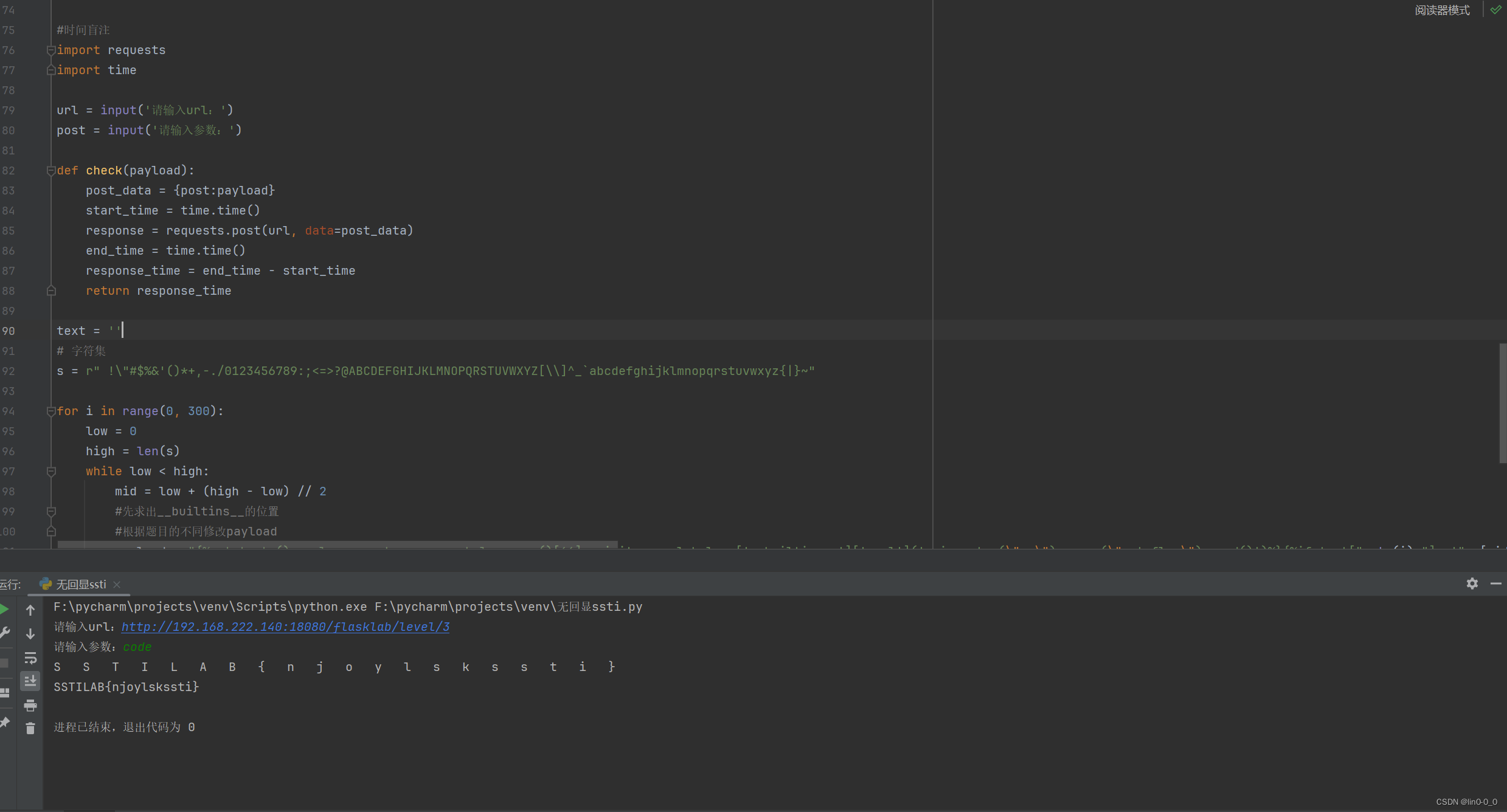Collapse the check function definition
1507x812 pixels.
tap(51, 171)
